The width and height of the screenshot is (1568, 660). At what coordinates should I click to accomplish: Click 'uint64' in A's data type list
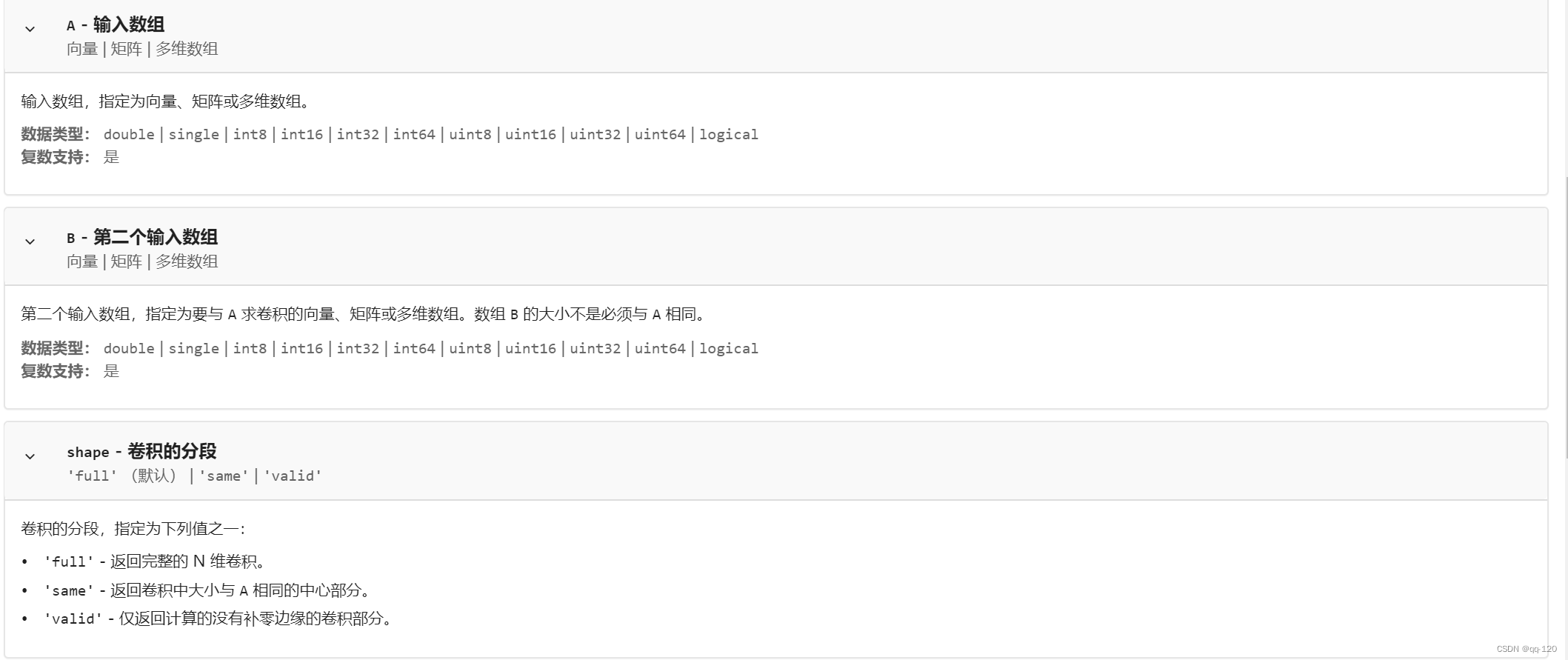659,134
